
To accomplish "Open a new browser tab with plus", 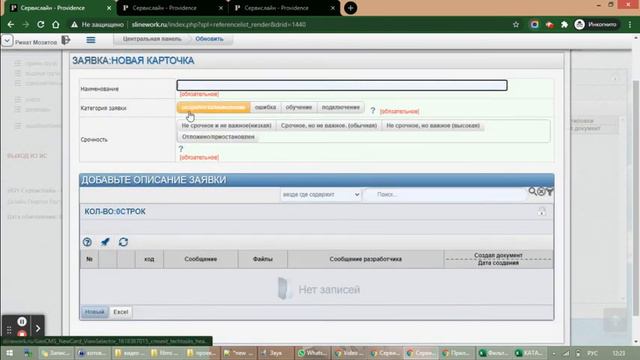I will click(350, 8).
